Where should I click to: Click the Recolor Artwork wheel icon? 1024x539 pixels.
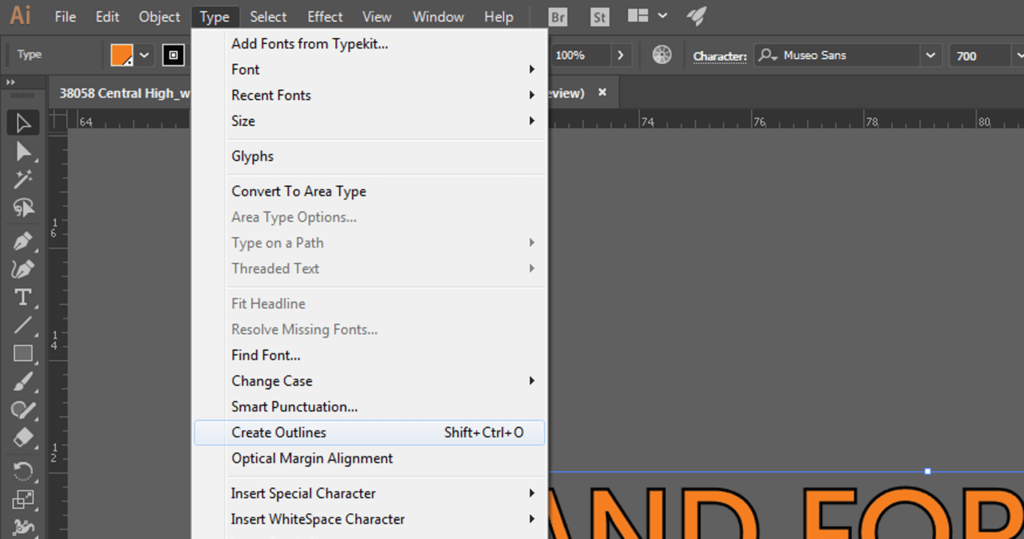[x=662, y=55]
